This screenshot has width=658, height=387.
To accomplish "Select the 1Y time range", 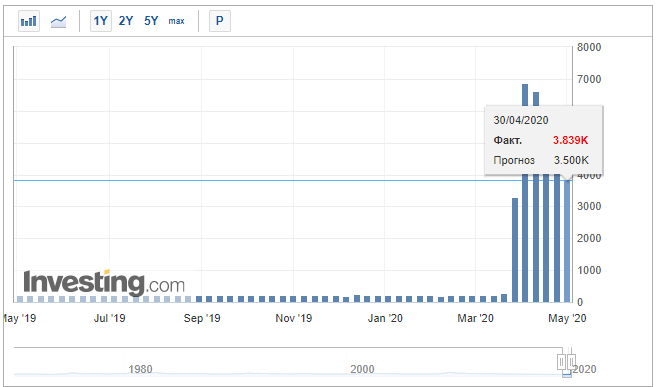I will click(x=101, y=21).
